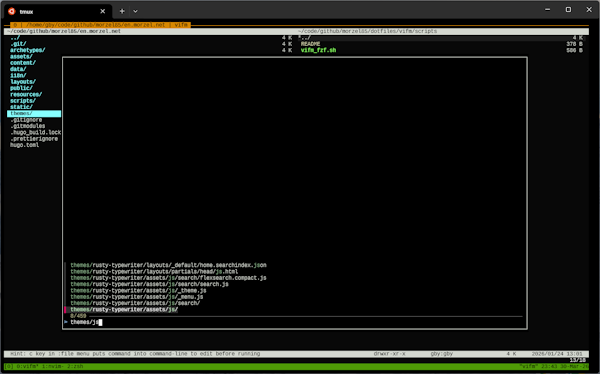Select fzf result assets/js/_theme.js

pos(139,291)
